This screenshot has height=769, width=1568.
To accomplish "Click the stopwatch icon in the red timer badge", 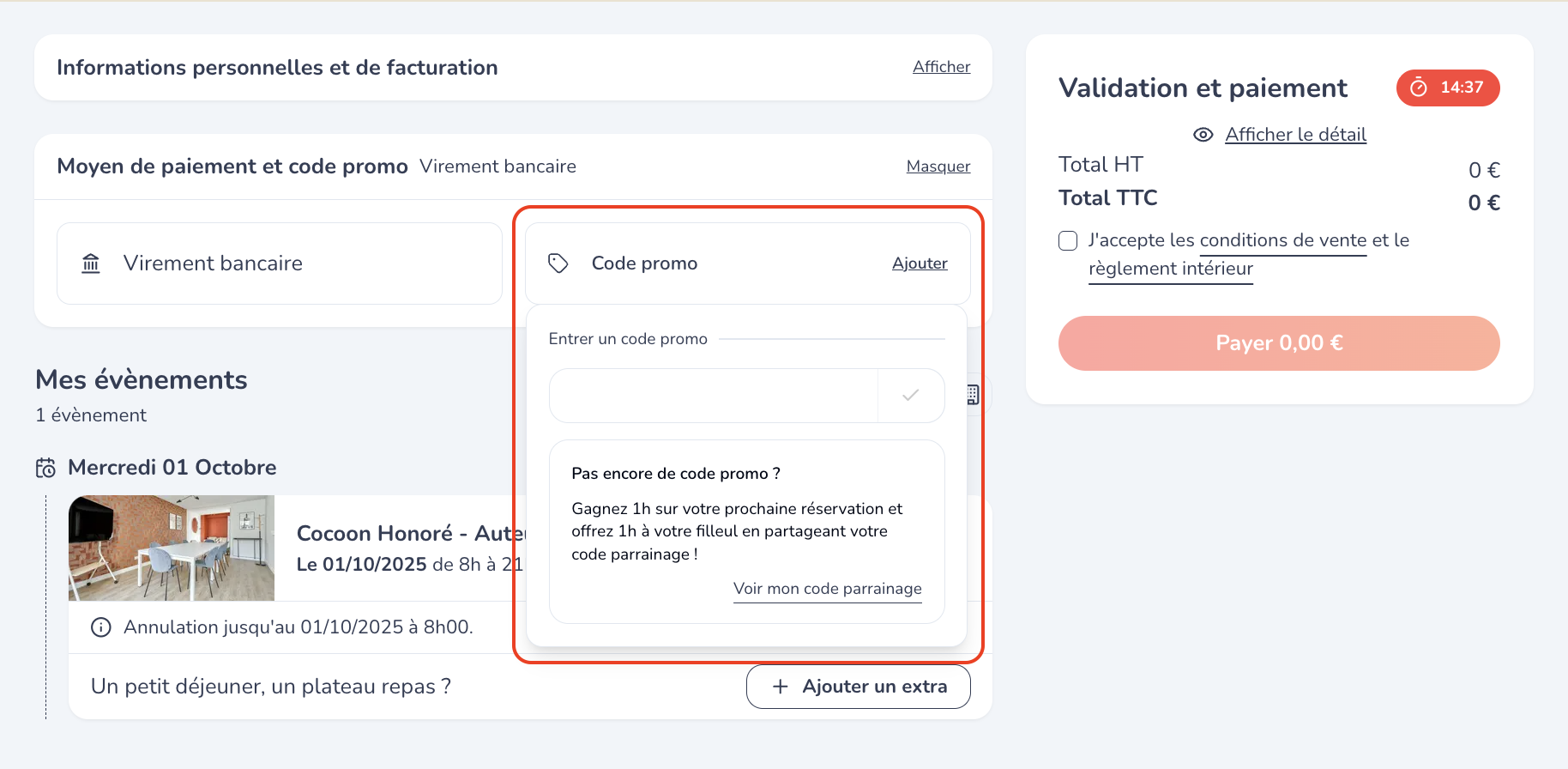I will coord(1419,88).
